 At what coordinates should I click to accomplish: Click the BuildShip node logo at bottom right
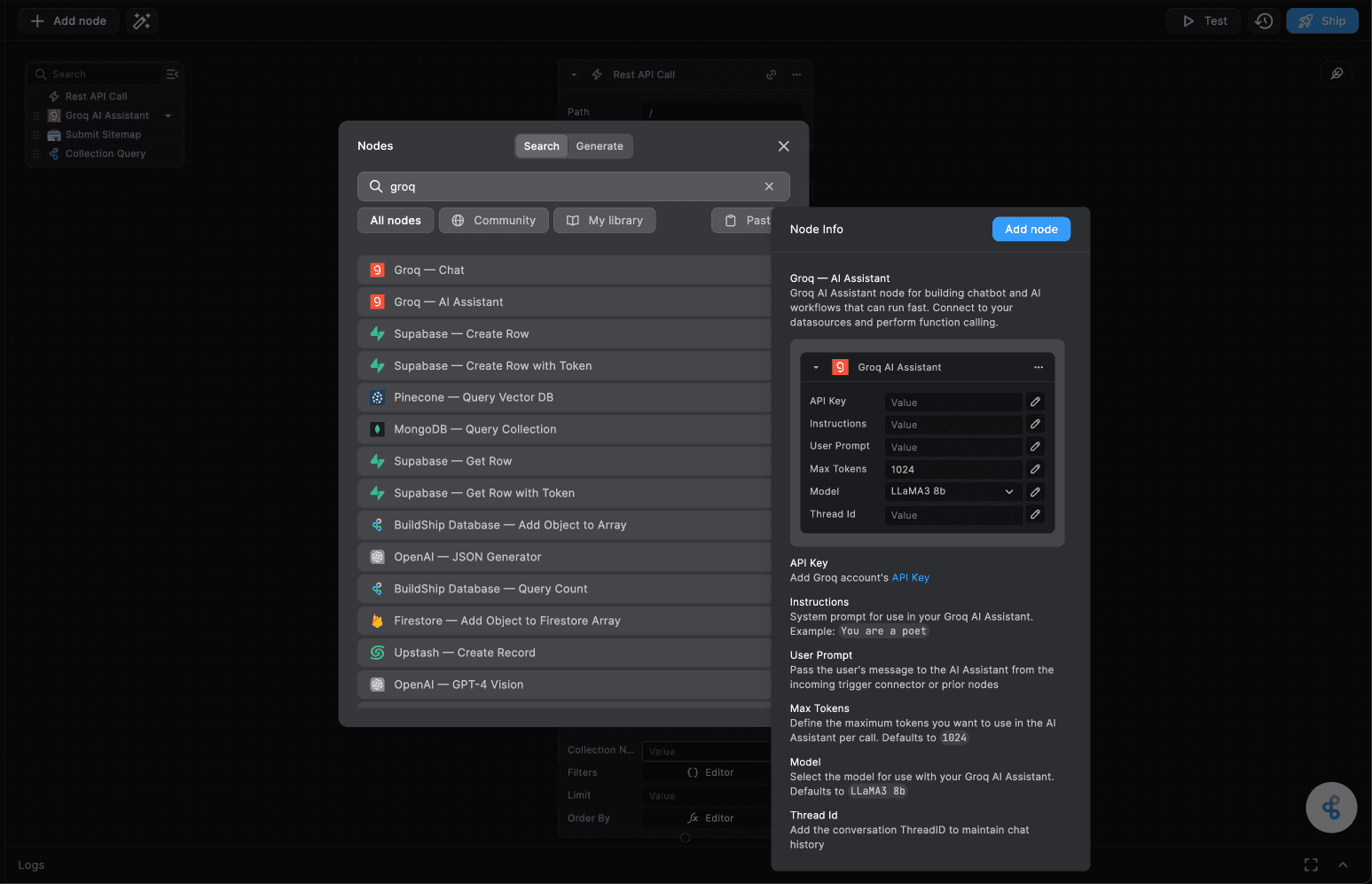tap(1331, 807)
